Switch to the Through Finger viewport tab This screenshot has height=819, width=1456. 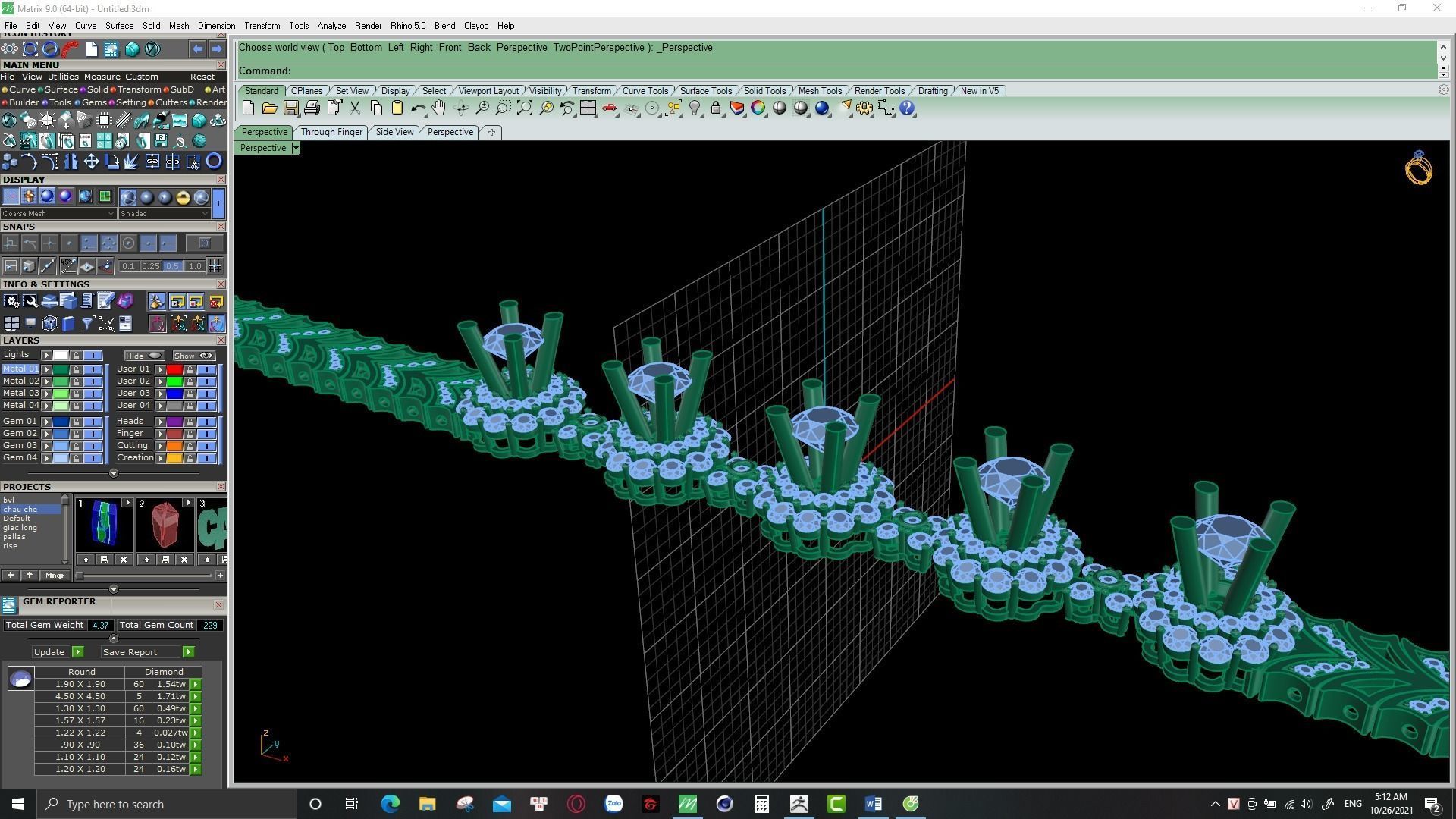tap(331, 132)
